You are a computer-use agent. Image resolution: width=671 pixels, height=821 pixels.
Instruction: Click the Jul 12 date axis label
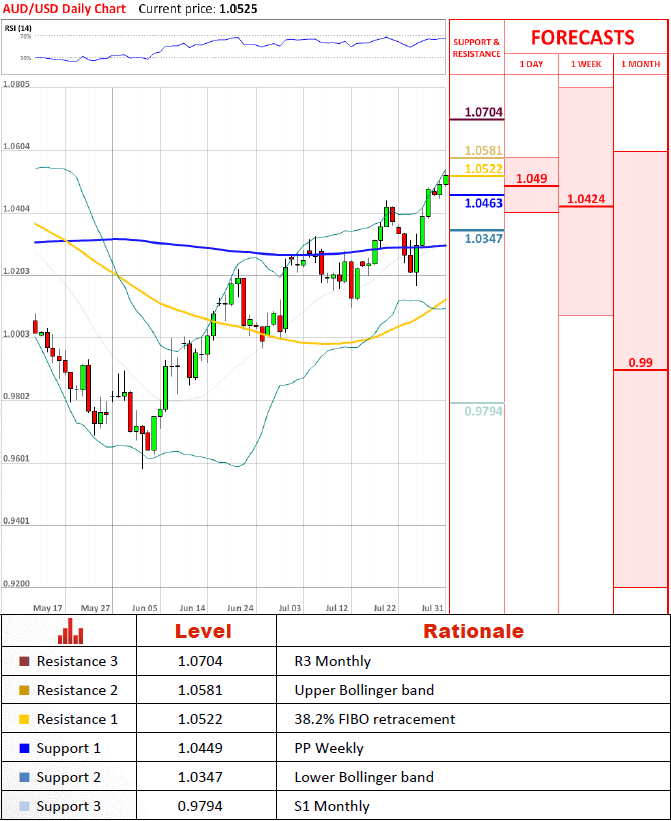click(337, 608)
